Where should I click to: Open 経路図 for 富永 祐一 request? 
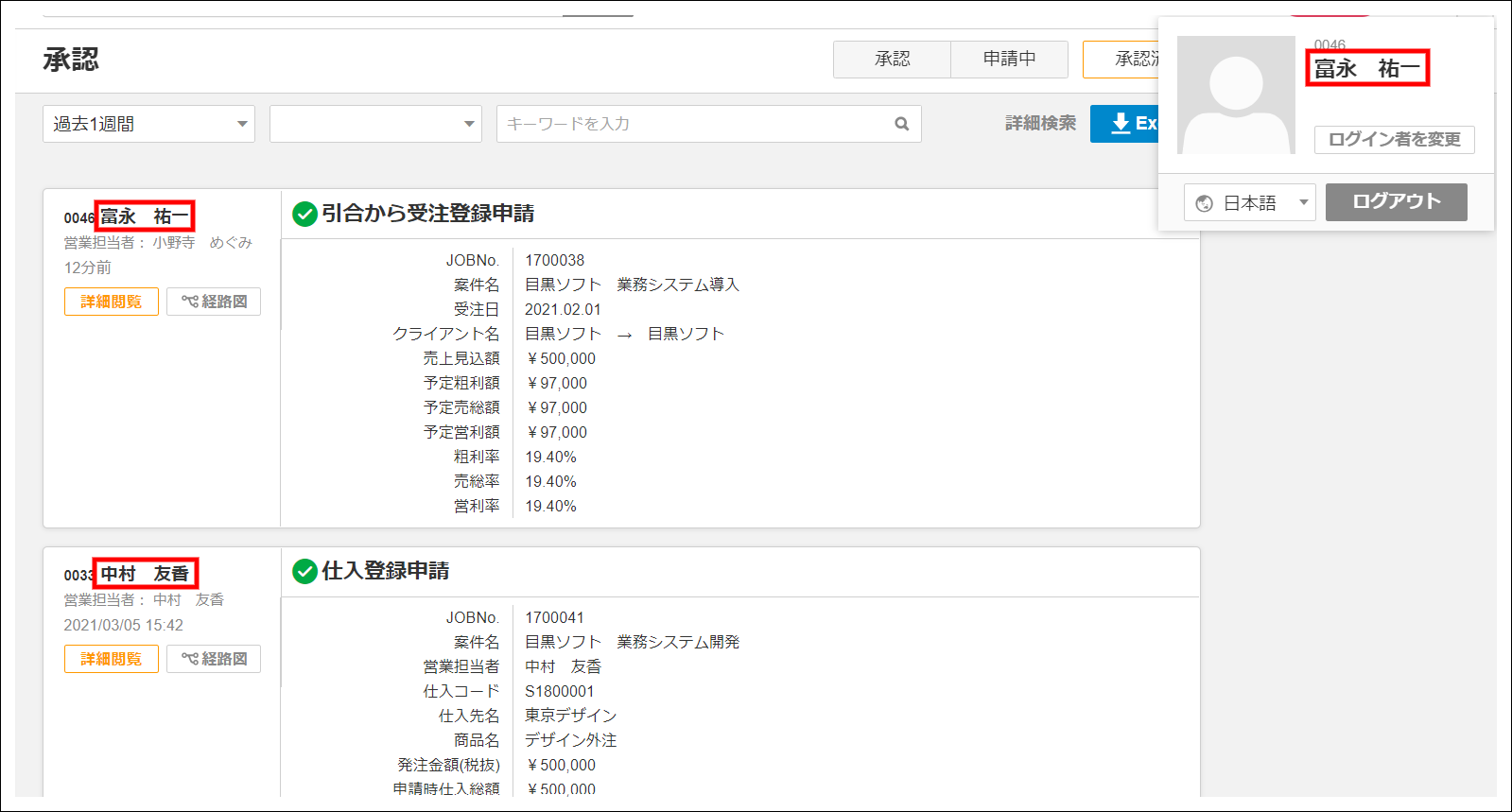pos(214,302)
